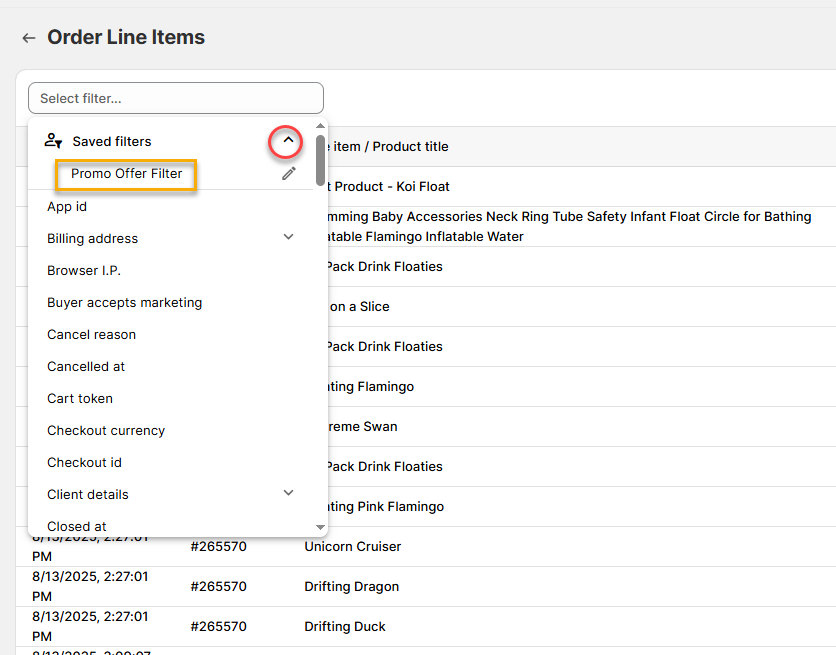Click the pencil edit icon for Promo Offer Filter
The width and height of the screenshot is (836, 655).
coord(289,174)
